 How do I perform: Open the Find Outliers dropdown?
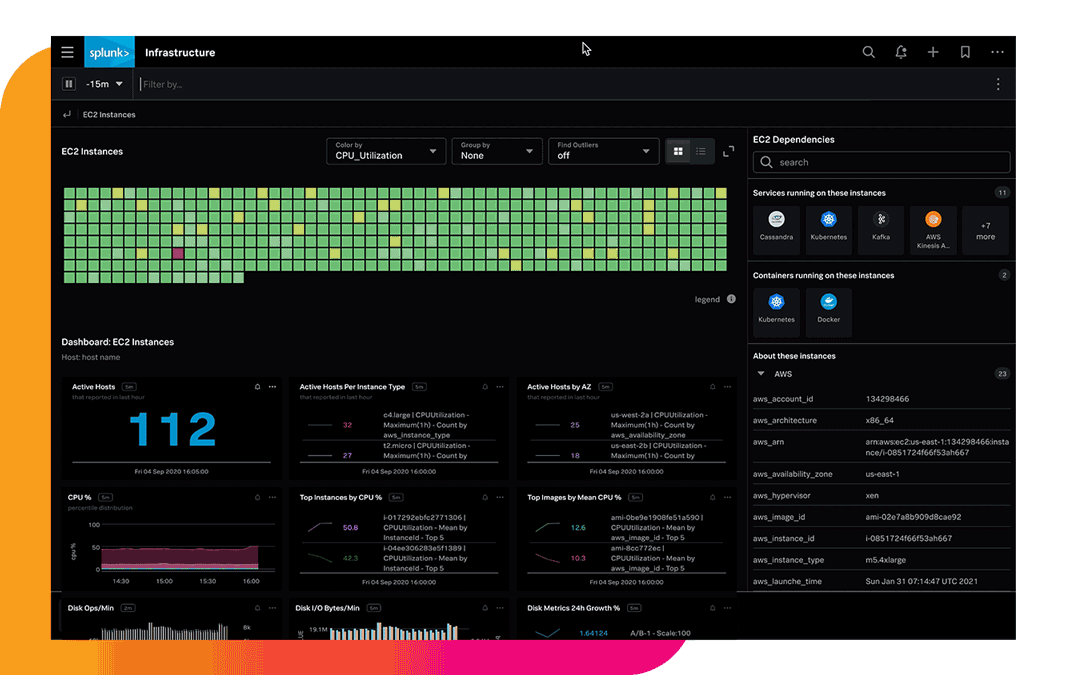click(604, 151)
